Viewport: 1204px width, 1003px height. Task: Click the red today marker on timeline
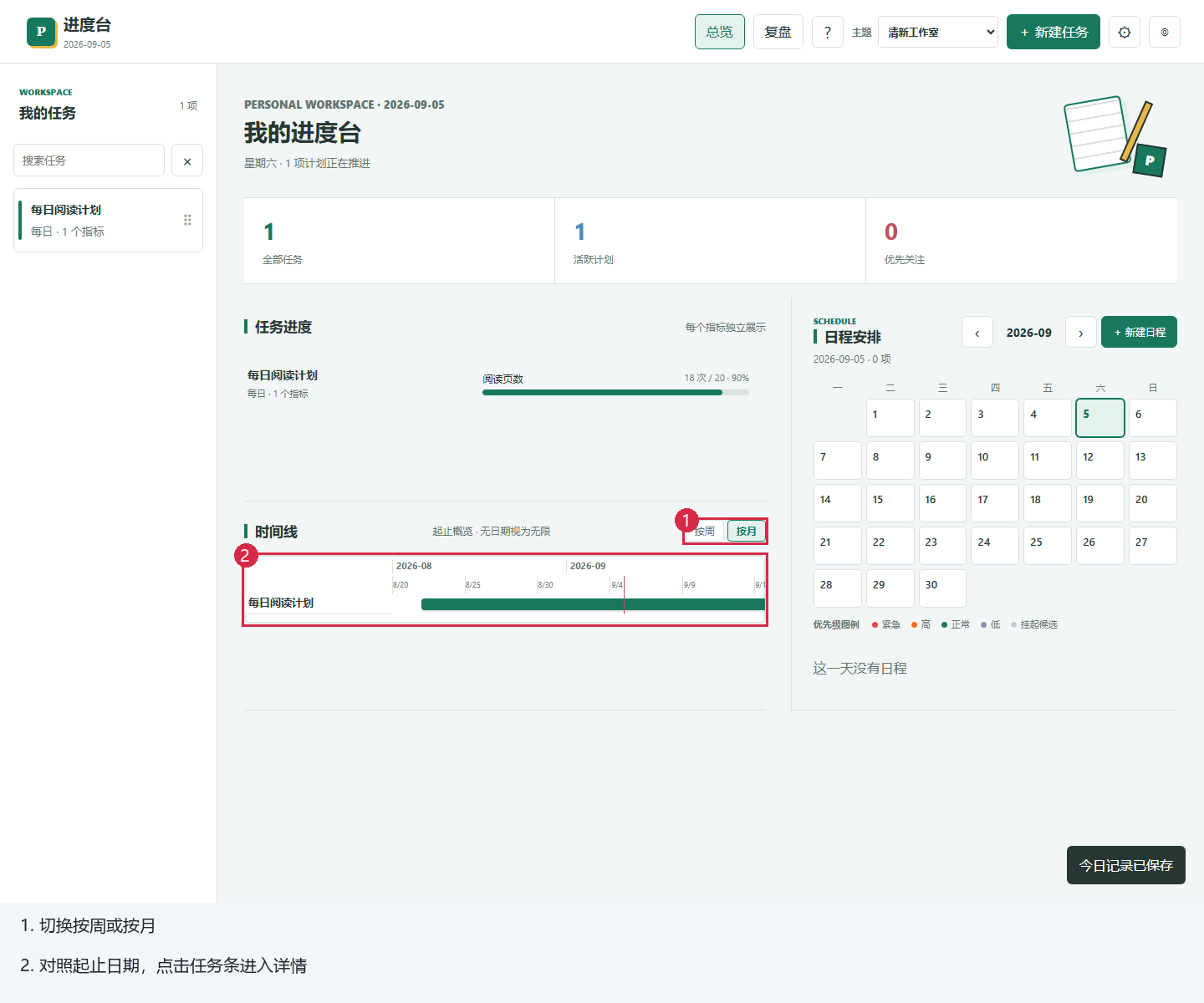click(624, 595)
